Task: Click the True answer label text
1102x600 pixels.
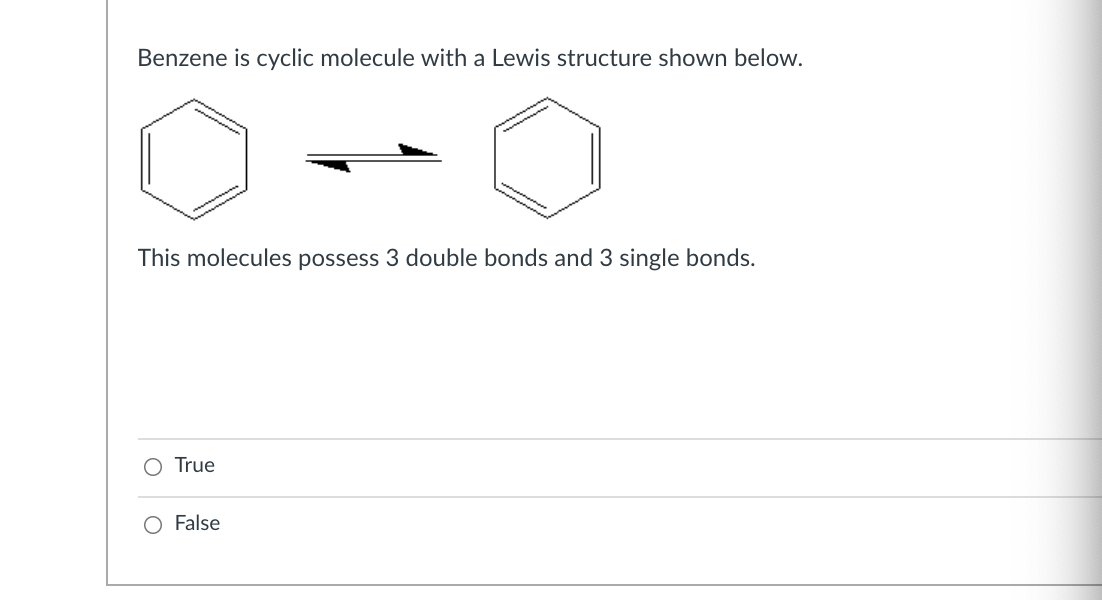Action: 194,465
